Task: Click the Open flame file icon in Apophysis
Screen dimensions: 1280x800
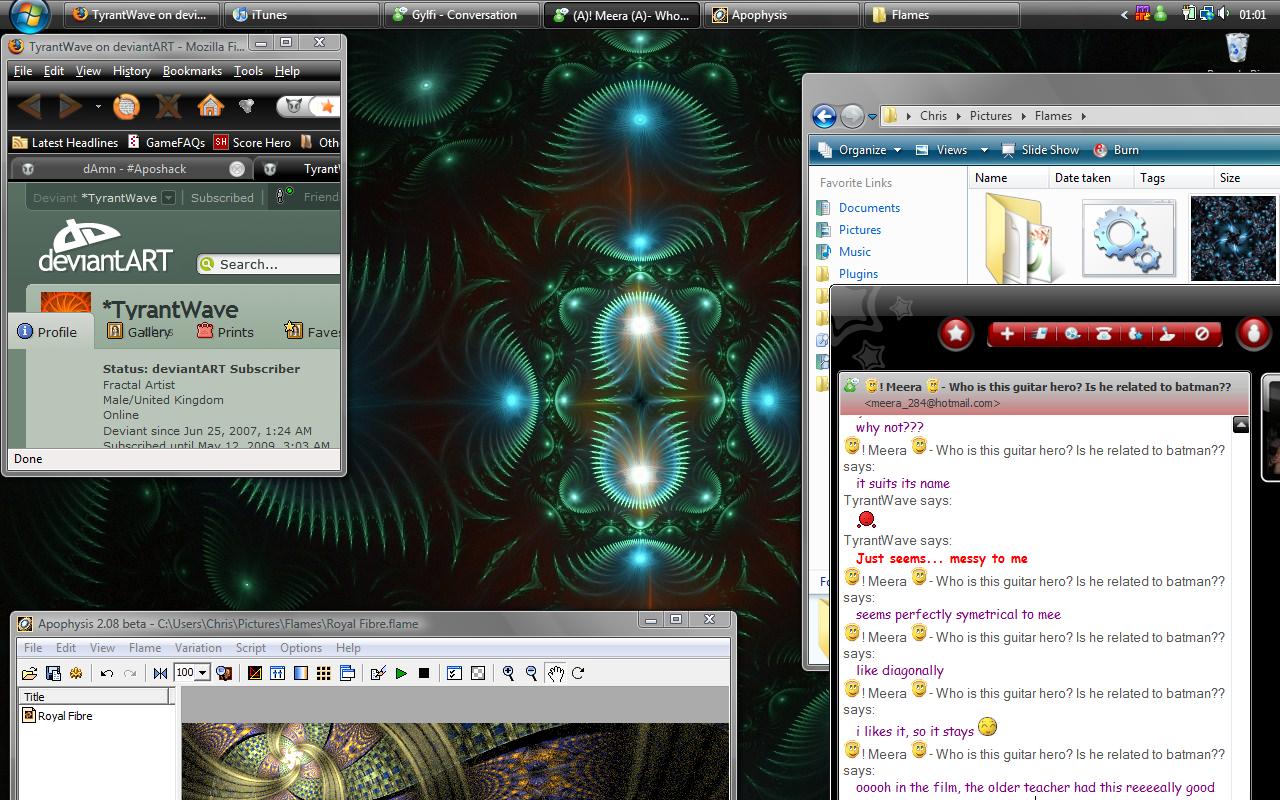Action: coord(30,674)
